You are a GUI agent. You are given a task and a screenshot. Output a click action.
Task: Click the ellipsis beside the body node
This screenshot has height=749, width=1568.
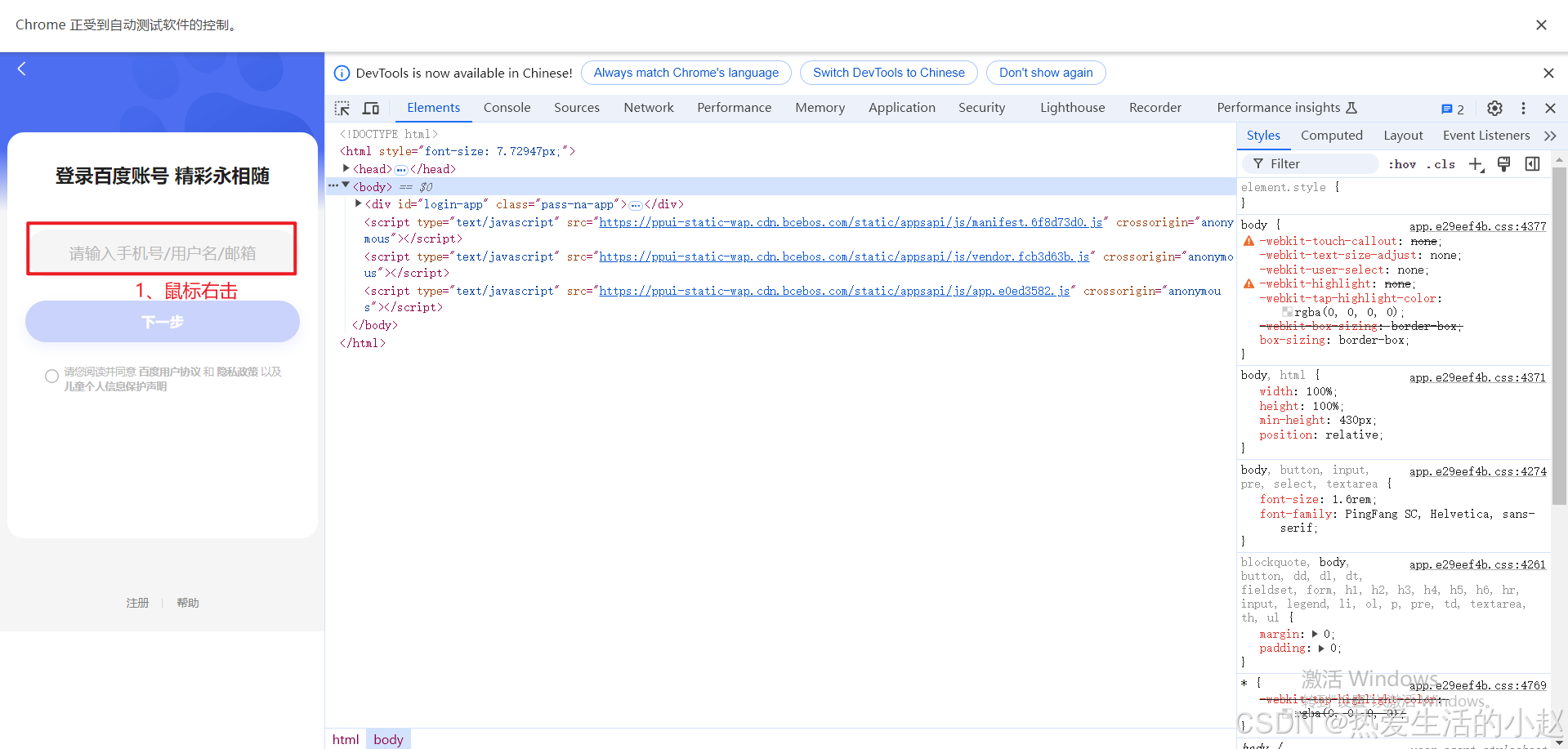click(x=333, y=186)
